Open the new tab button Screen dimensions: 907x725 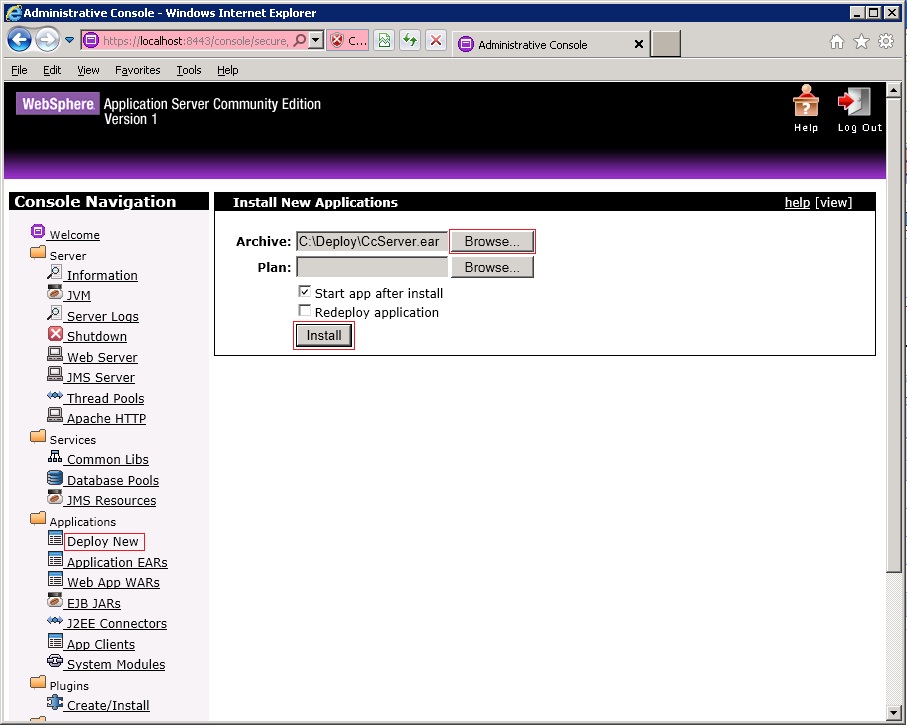tap(665, 44)
